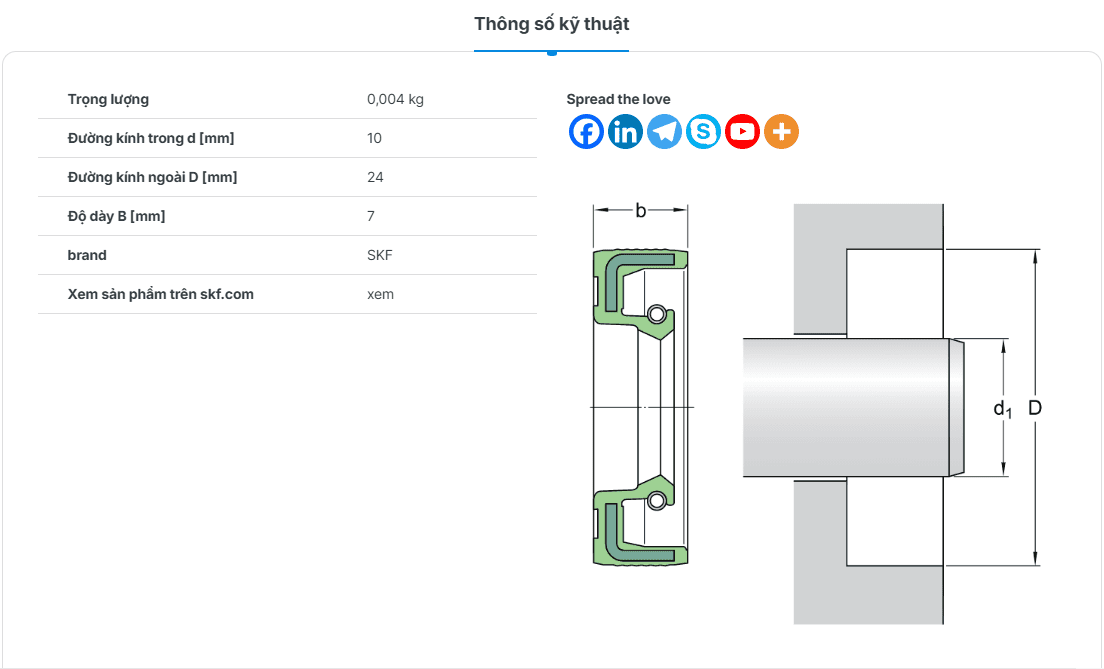Select the 'Độ dày B [mm]' label
Image resolution: width=1104 pixels, height=669 pixels.
point(116,216)
